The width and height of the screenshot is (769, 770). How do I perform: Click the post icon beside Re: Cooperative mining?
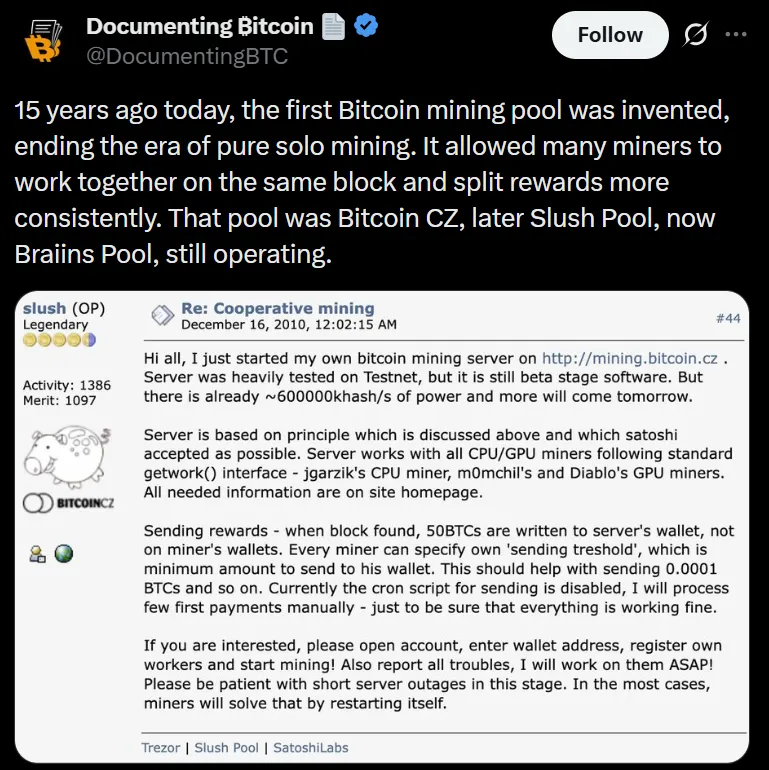pos(160,316)
